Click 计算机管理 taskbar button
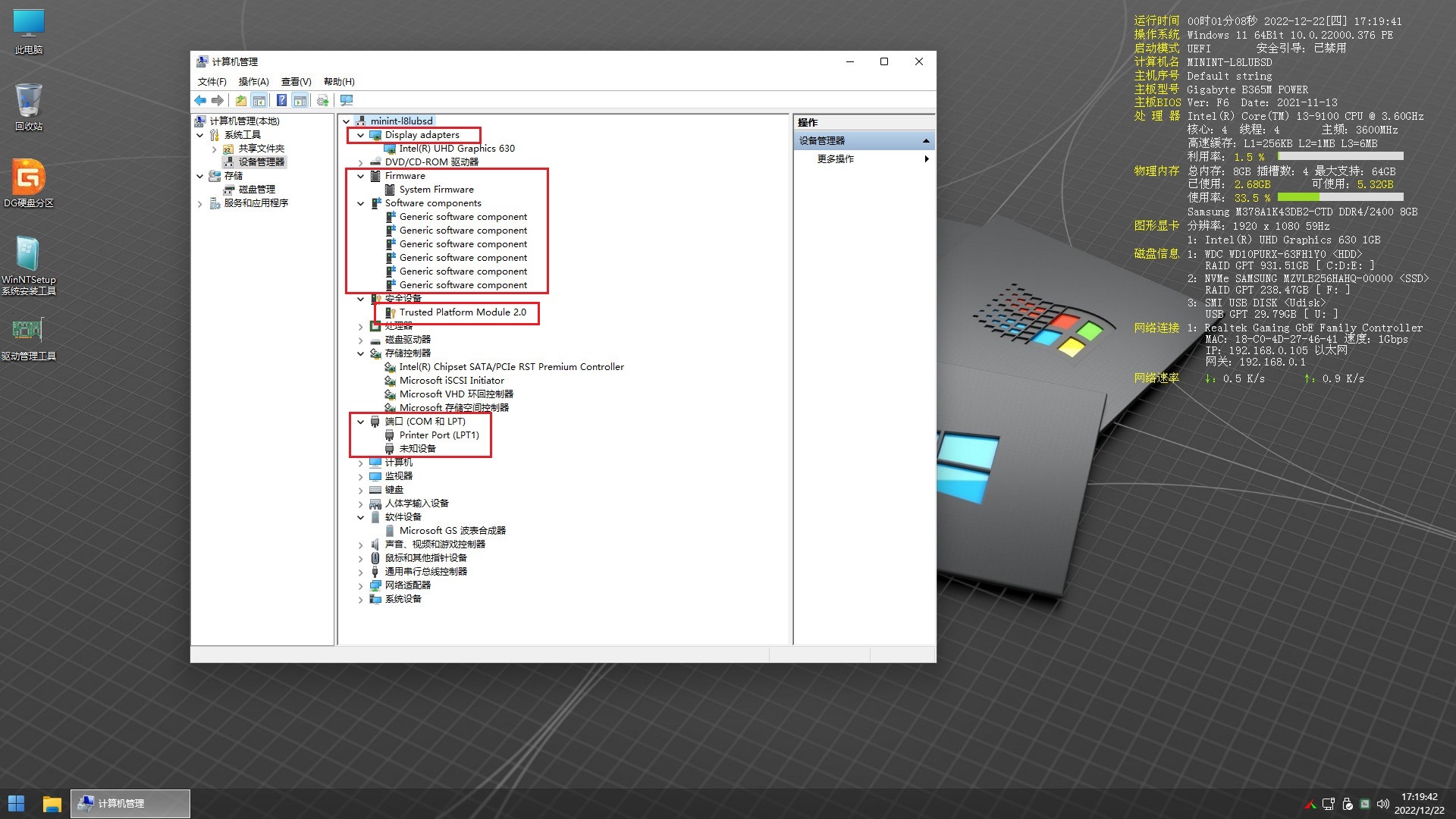Viewport: 1456px width, 819px height. tap(130, 804)
